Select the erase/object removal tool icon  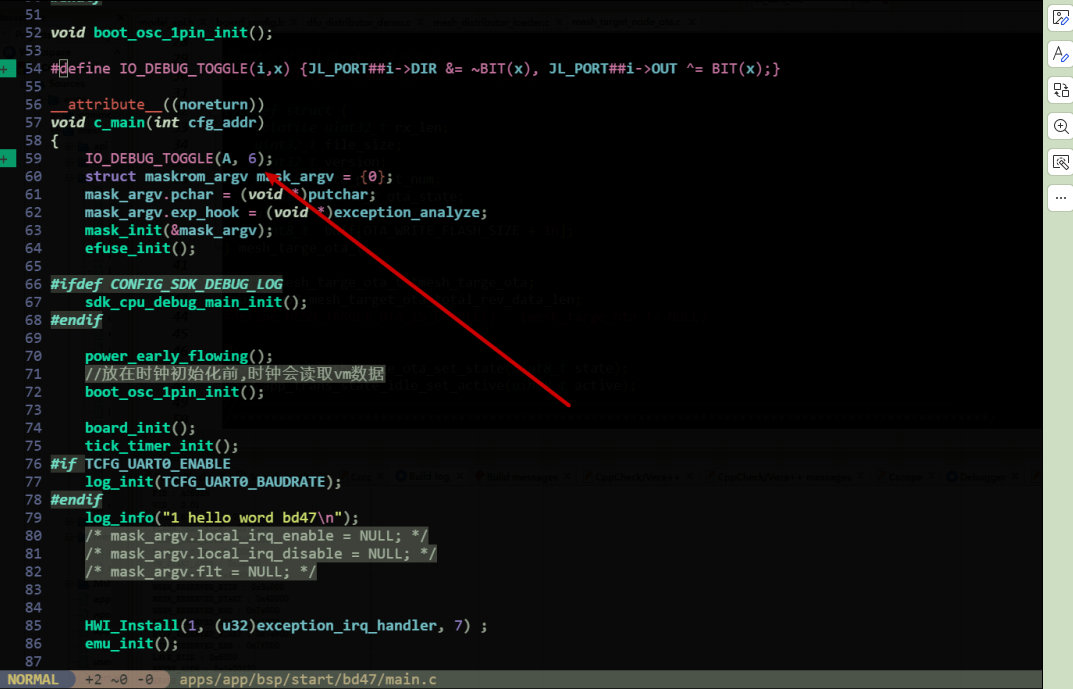click(x=1061, y=162)
